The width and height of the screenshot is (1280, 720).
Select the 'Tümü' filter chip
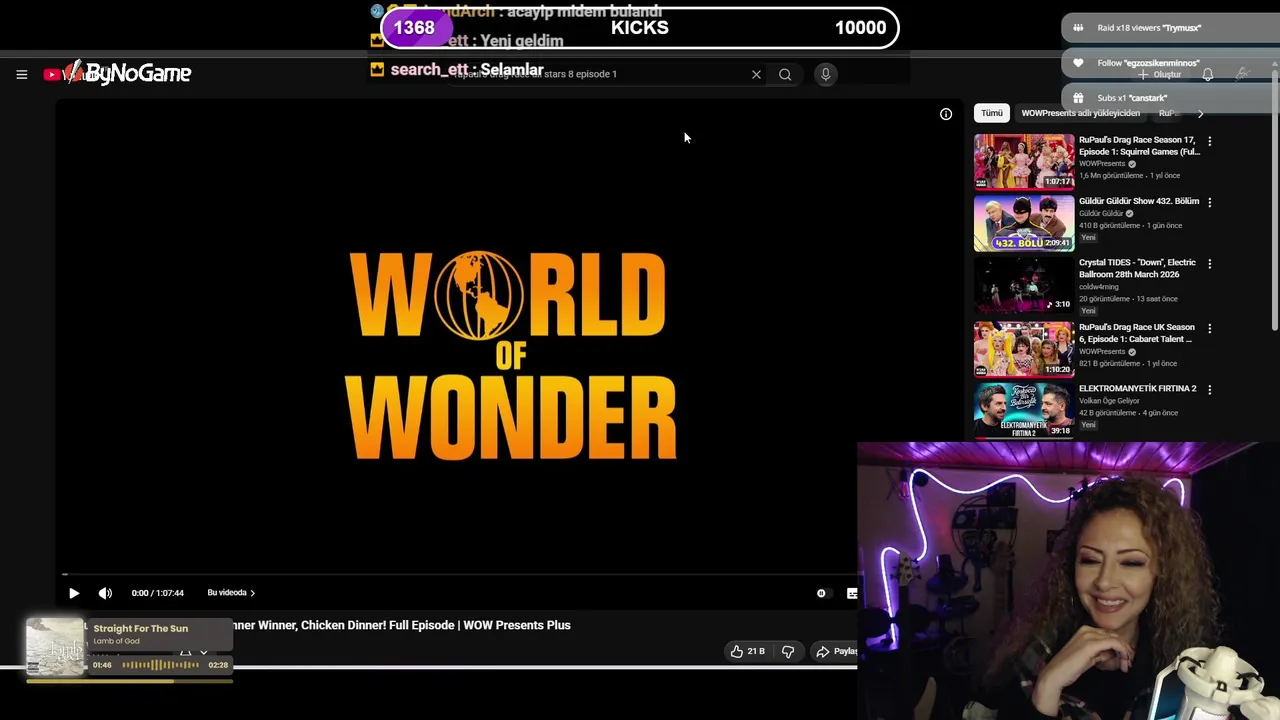point(991,113)
